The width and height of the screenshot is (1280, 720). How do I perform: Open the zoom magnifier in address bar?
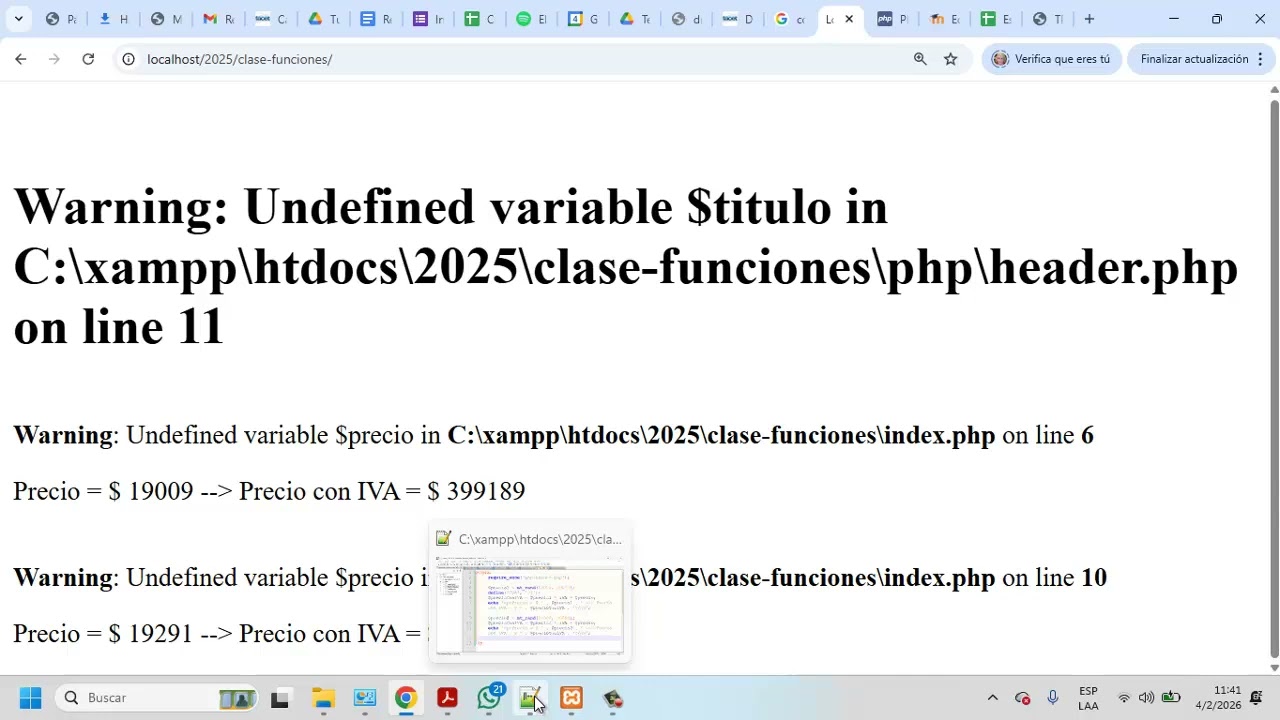pyautogui.click(x=920, y=59)
